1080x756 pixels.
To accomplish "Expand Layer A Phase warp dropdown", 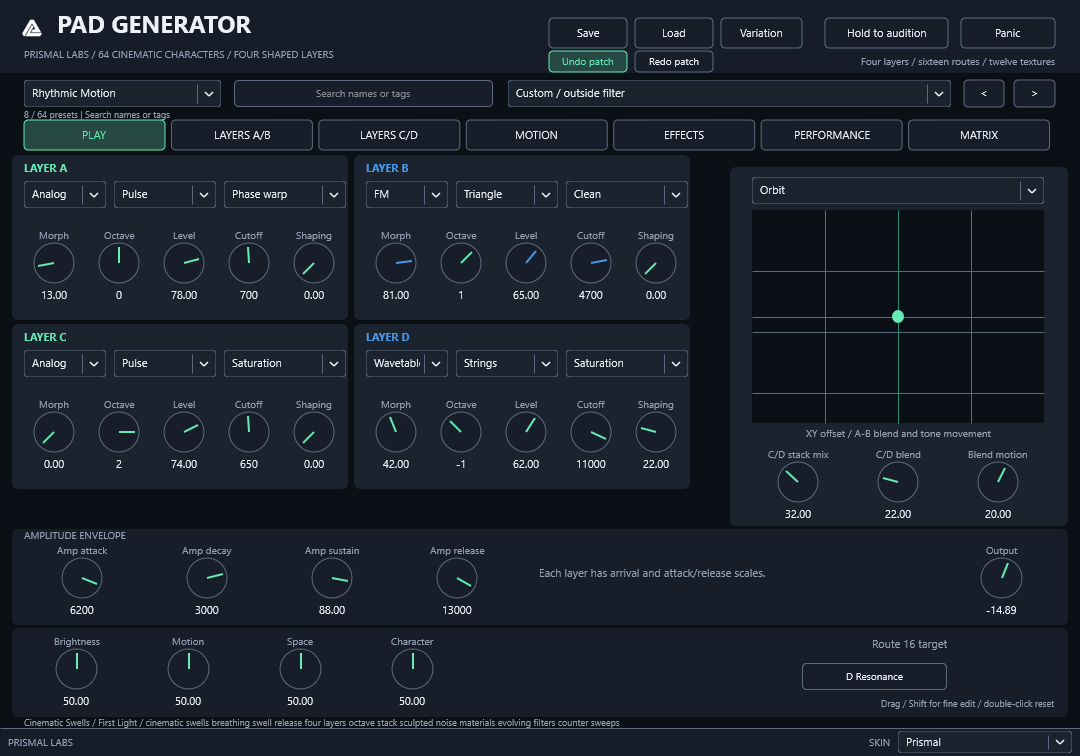I will (x=284, y=194).
